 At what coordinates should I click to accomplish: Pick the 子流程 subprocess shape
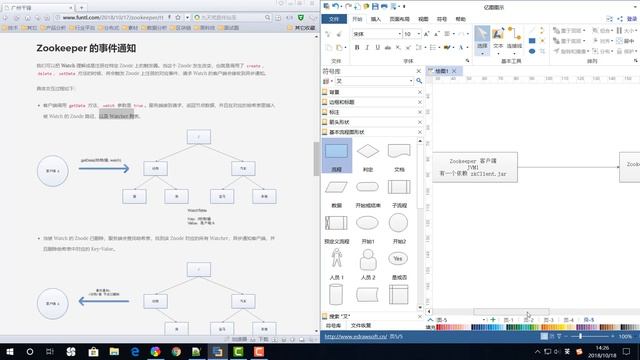pyautogui.click(x=399, y=192)
